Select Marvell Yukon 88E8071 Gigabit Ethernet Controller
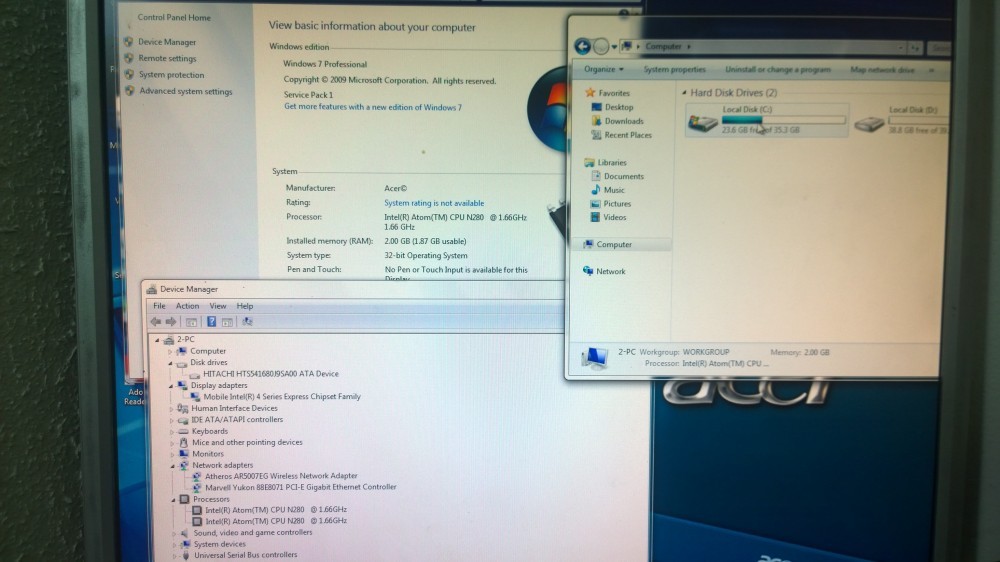 [x=300, y=487]
